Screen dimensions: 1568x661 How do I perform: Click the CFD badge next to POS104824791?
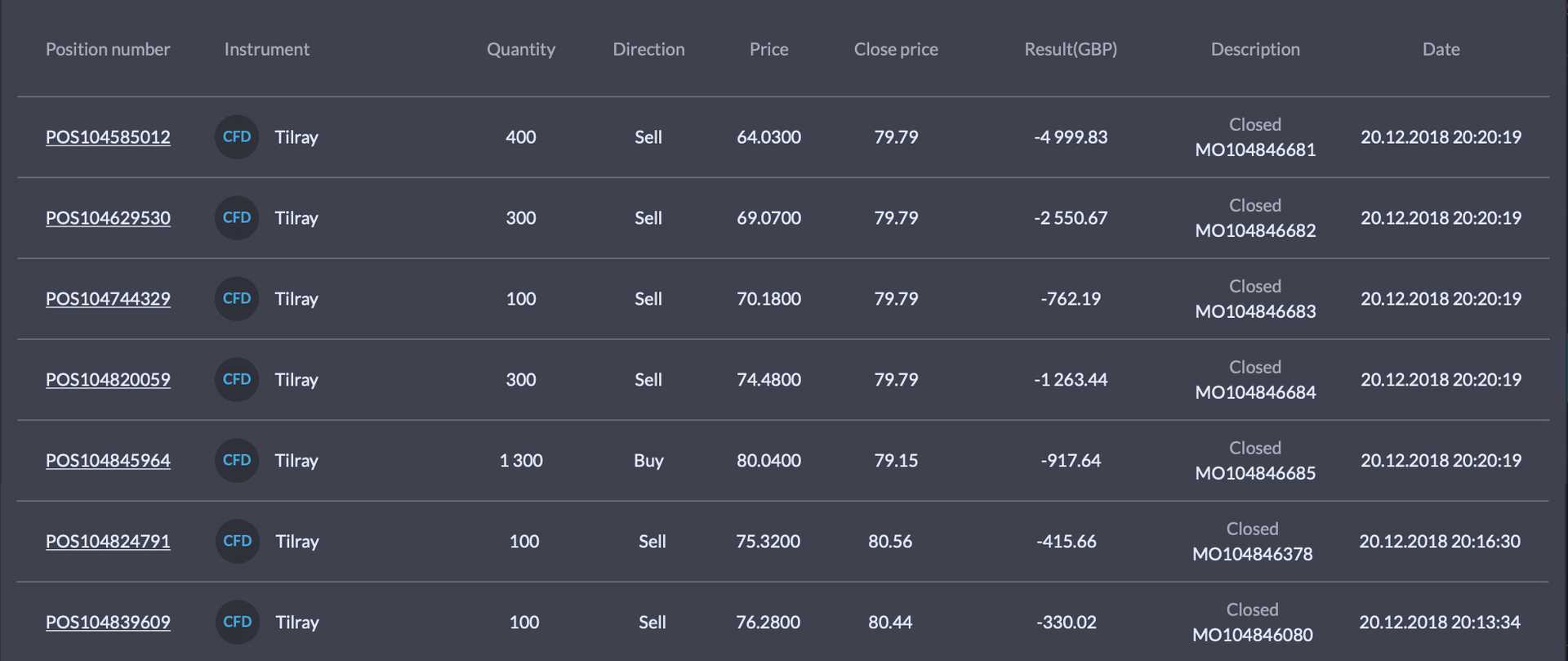[x=236, y=541]
